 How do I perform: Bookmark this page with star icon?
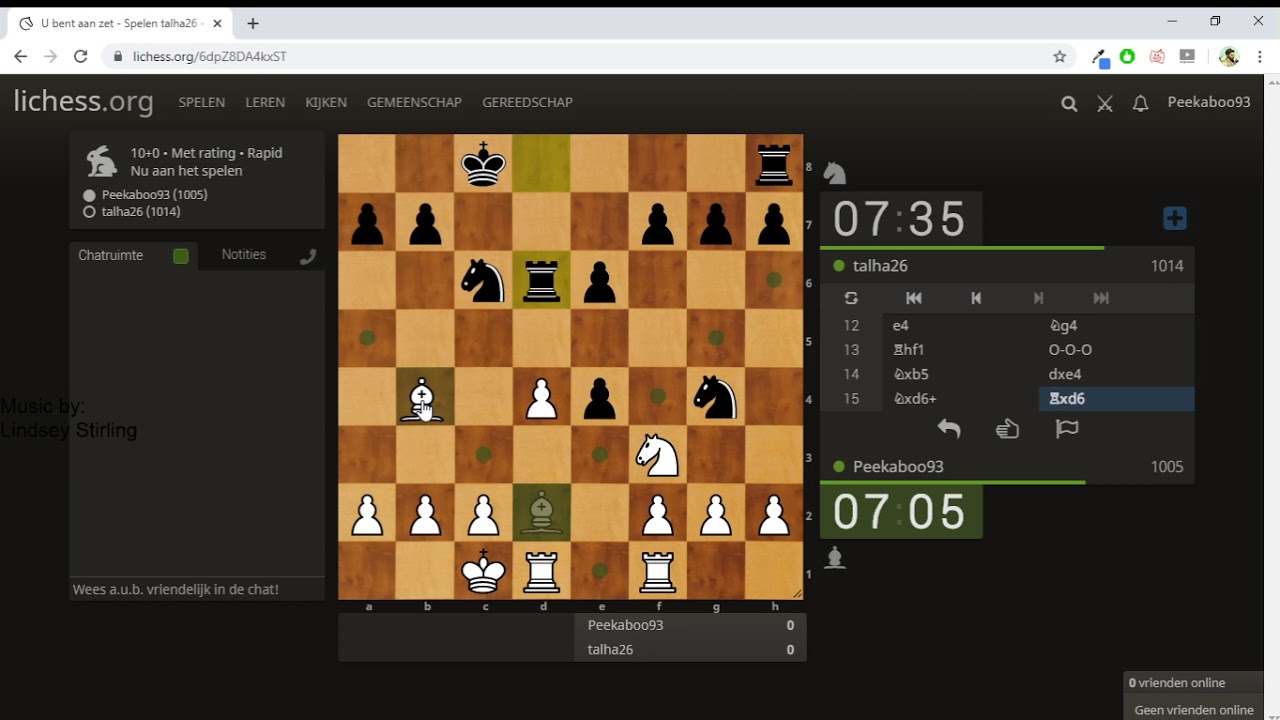point(1060,57)
